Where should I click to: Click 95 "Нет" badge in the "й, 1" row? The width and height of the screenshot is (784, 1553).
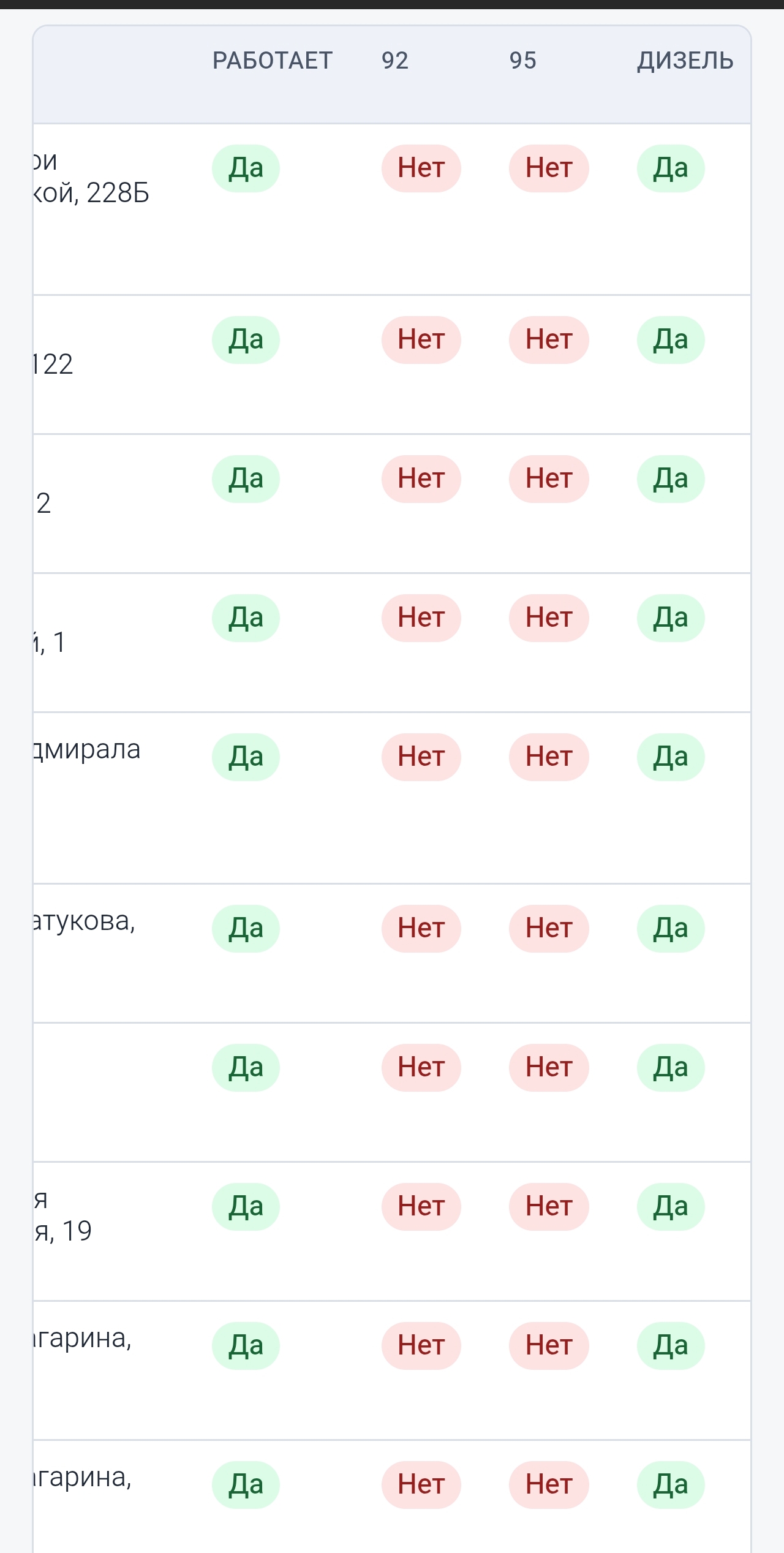pos(549,618)
